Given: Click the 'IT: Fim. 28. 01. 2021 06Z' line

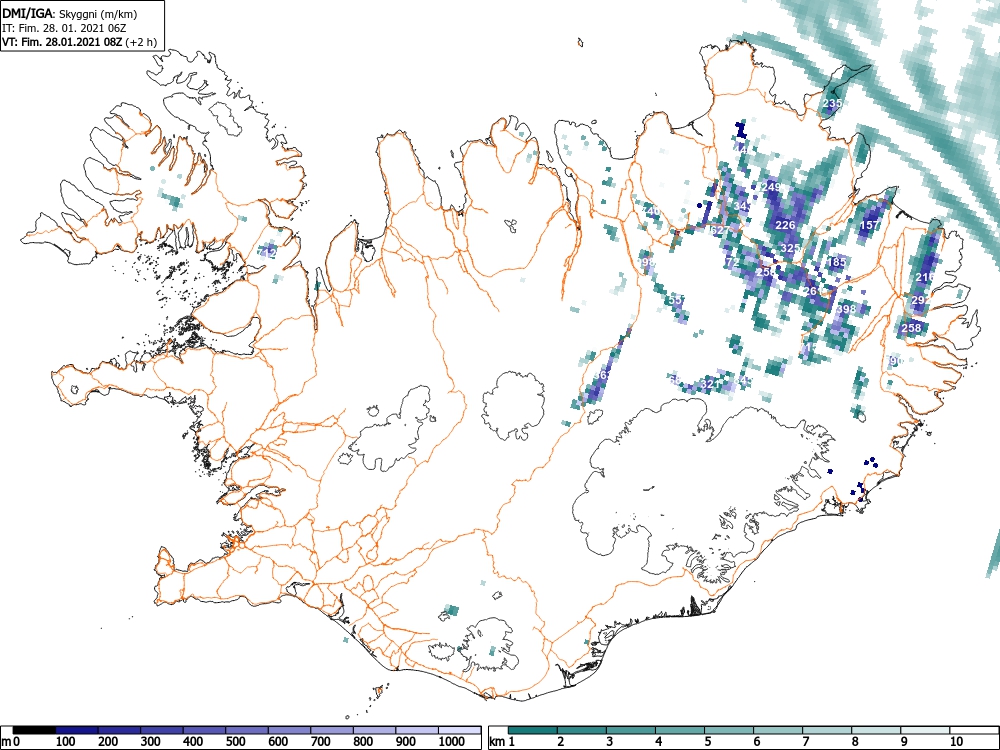Looking at the screenshot, I should tap(64, 29).
